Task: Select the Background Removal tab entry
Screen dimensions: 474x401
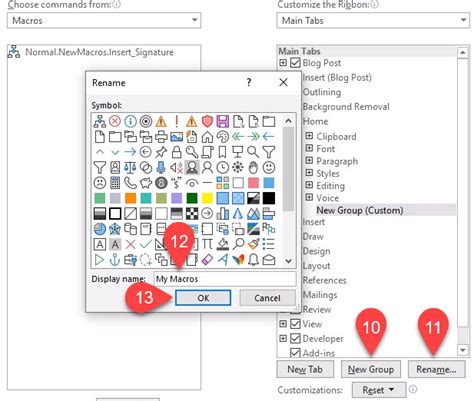Action: click(346, 107)
